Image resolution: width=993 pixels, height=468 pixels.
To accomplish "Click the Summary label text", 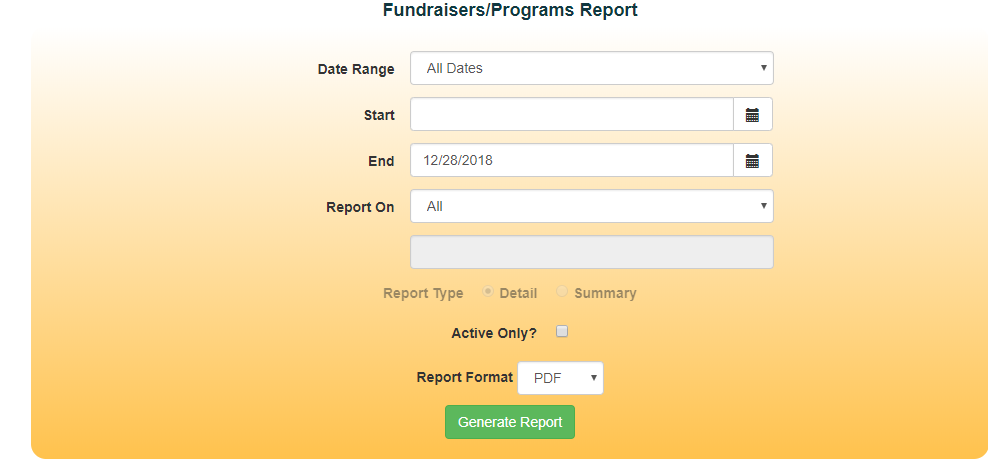I will [x=605, y=293].
